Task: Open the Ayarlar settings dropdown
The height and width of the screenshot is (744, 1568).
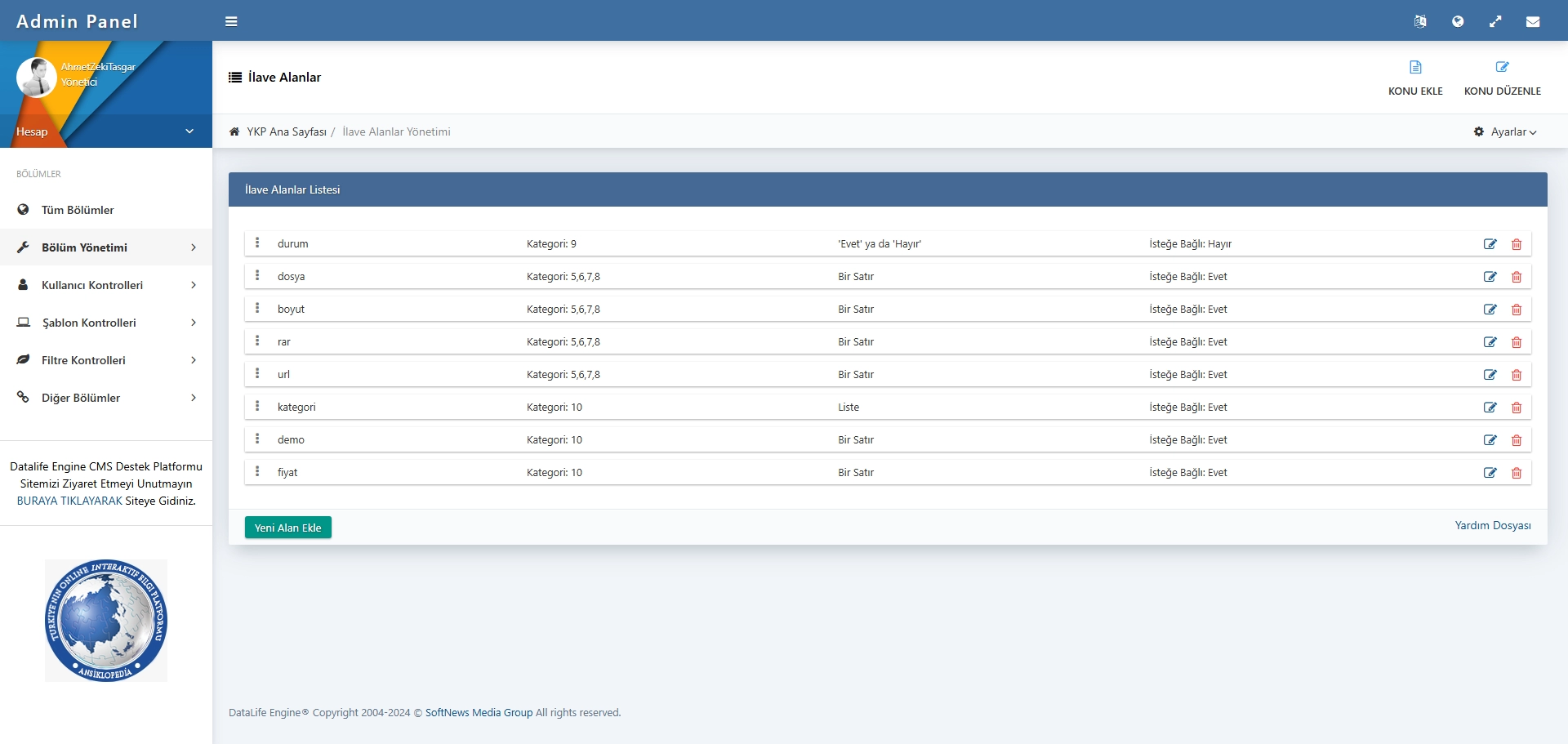Action: (x=1507, y=131)
